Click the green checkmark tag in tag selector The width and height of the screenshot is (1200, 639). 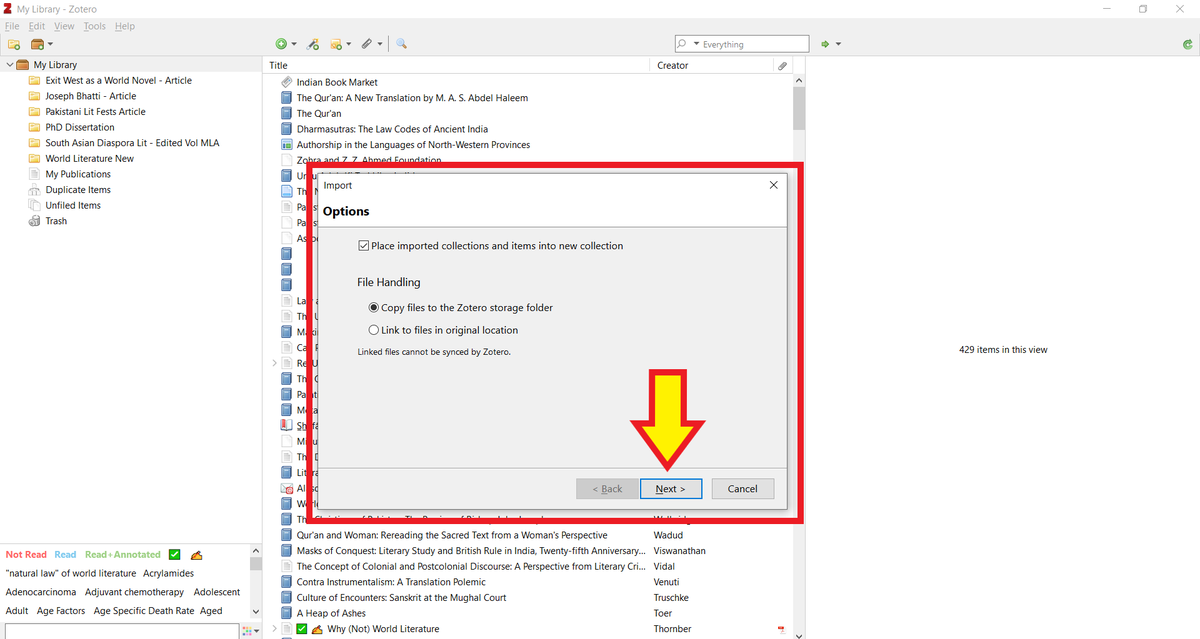[174, 554]
